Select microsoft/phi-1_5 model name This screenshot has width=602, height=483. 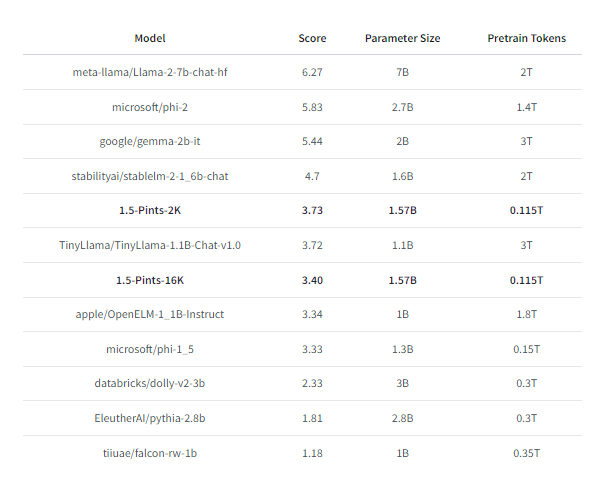(x=150, y=349)
